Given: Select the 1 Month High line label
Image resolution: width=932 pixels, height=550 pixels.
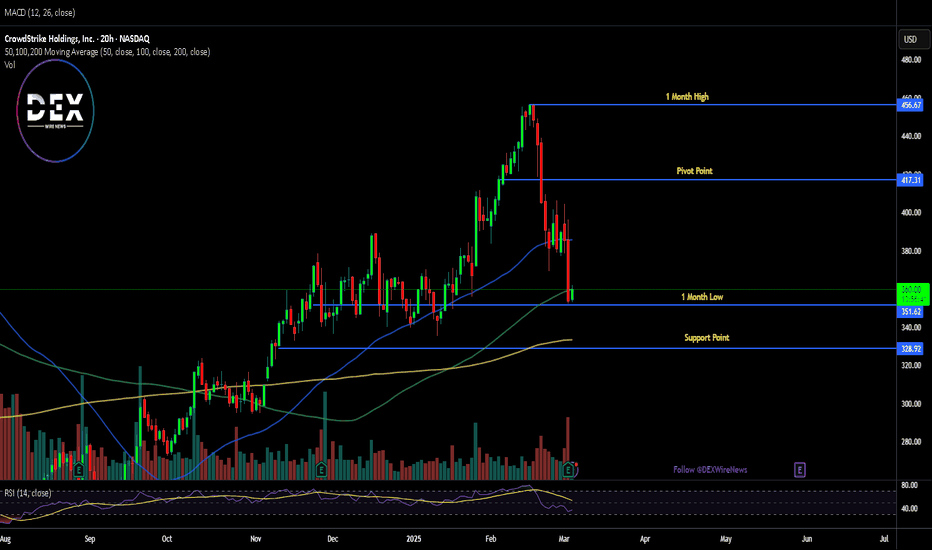Looking at the screenshot, I should click(x=687, y=96).
